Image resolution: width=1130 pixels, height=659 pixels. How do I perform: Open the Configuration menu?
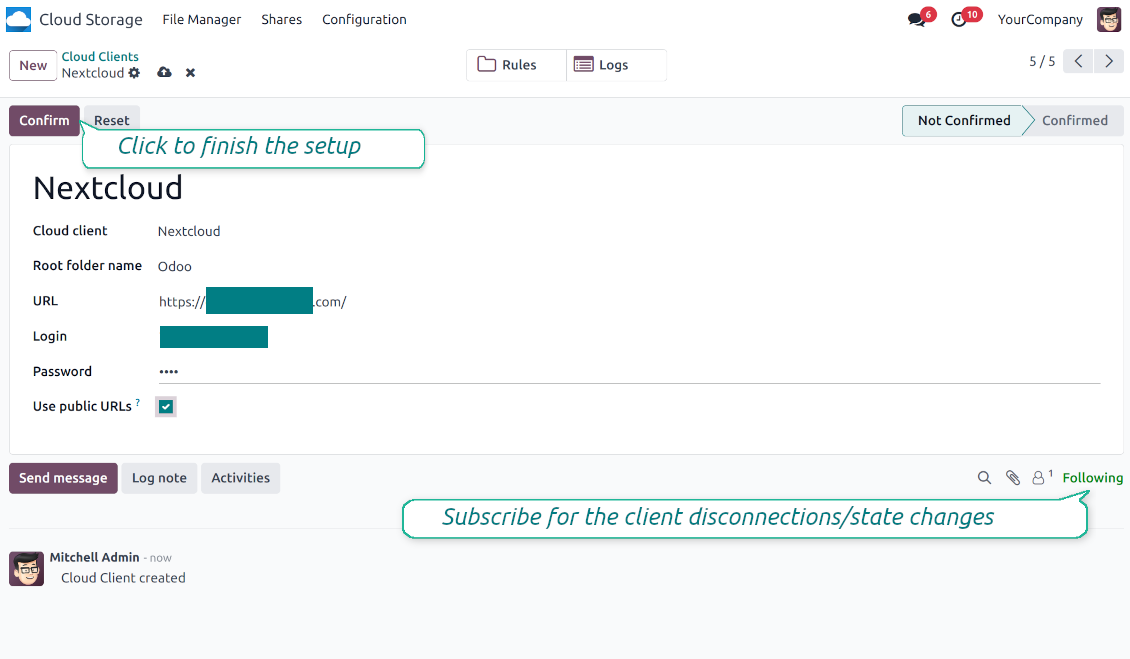point(364,19)
